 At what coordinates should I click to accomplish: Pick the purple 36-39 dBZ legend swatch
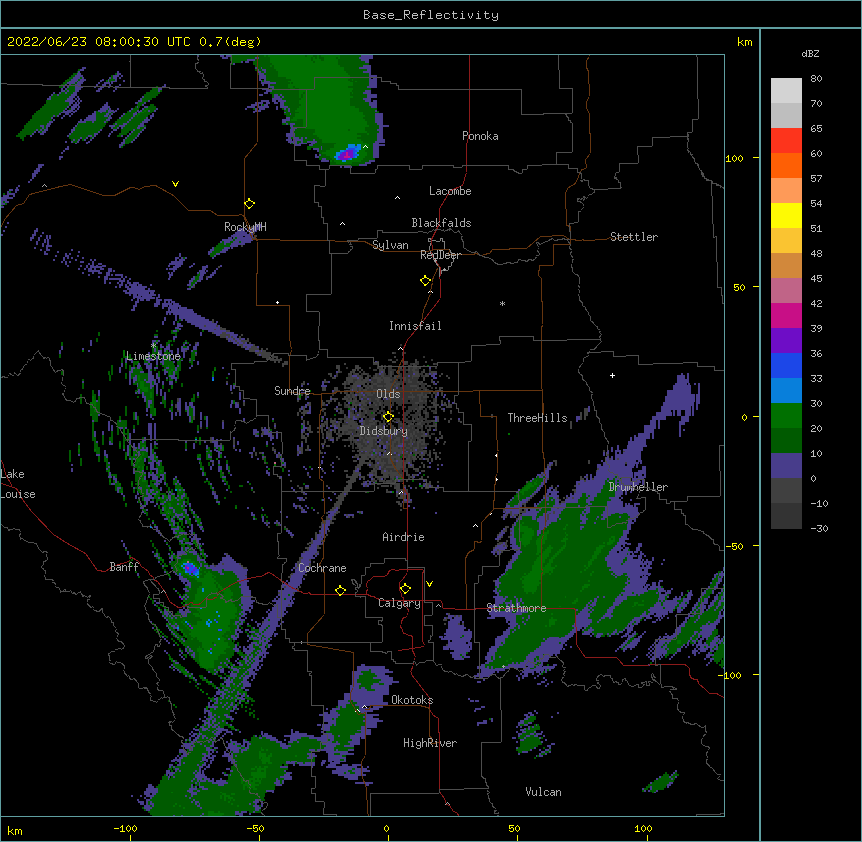786,340
